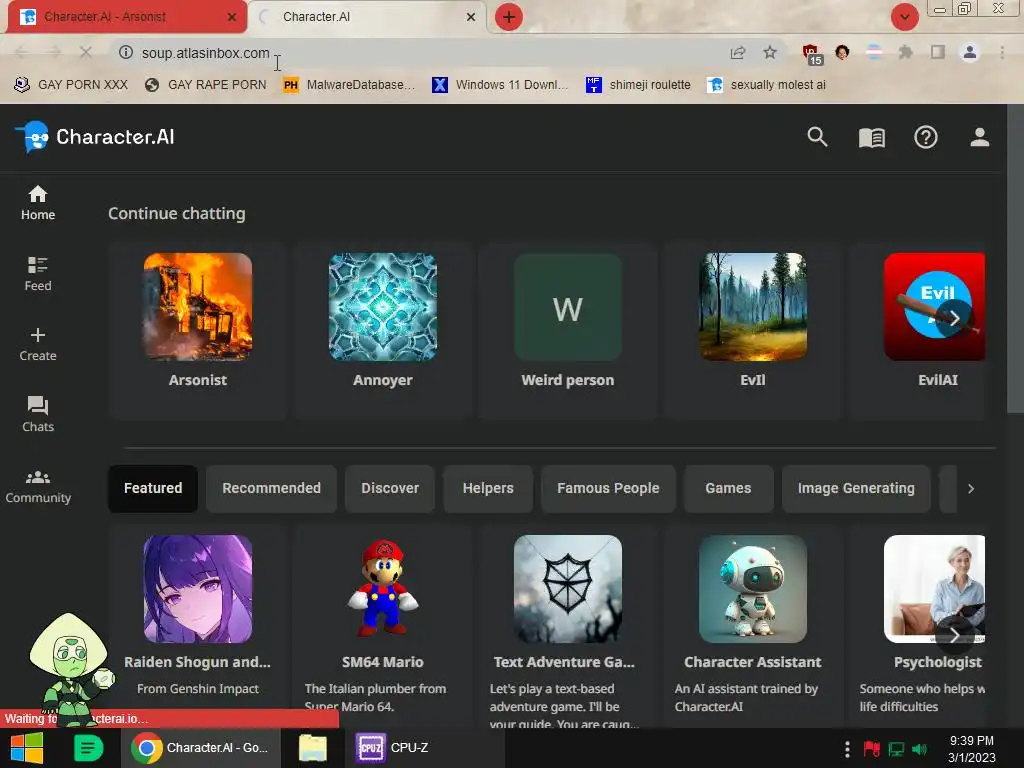Viewport: 1024px width, 768px height.
Task: Click the Character.AI logo icon
Action: click(33, 136)
